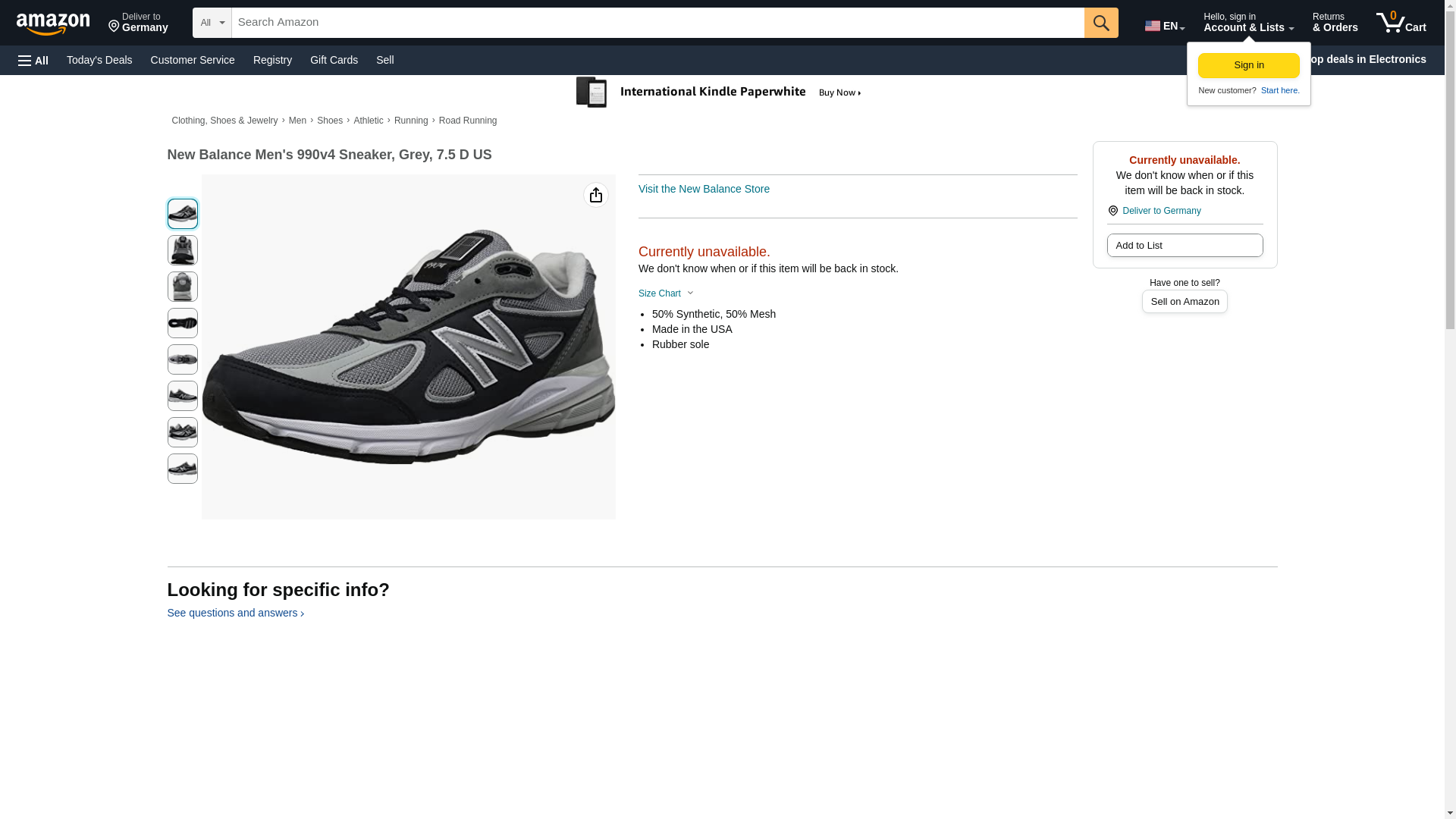Open the All hamburger menu
This screenshot has height=819, width=1456.
(x=33, y=61)
